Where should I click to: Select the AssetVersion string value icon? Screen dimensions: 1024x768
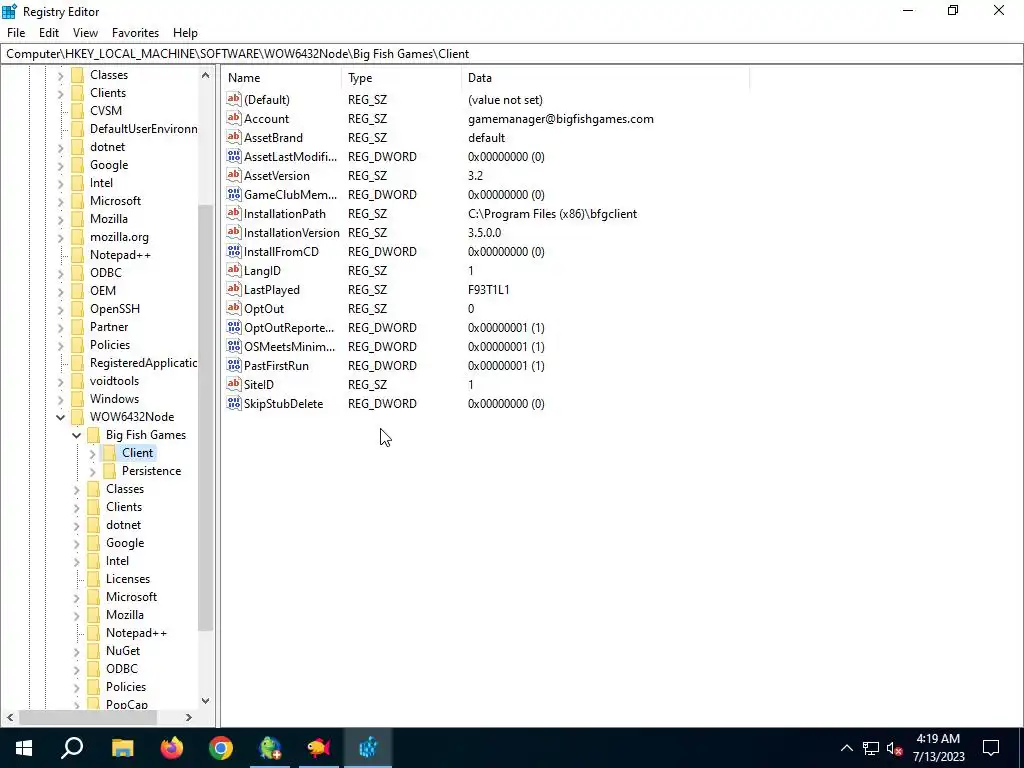234,175
